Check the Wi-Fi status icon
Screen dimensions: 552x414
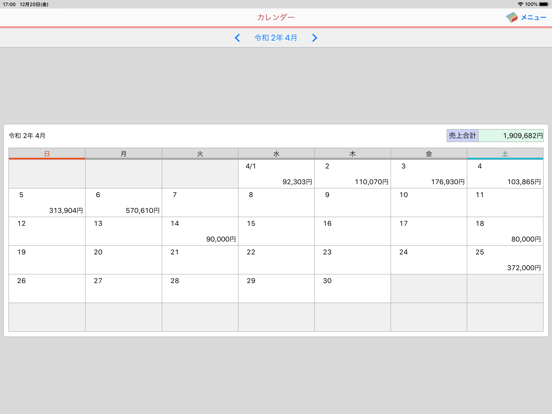coord(520,4)
